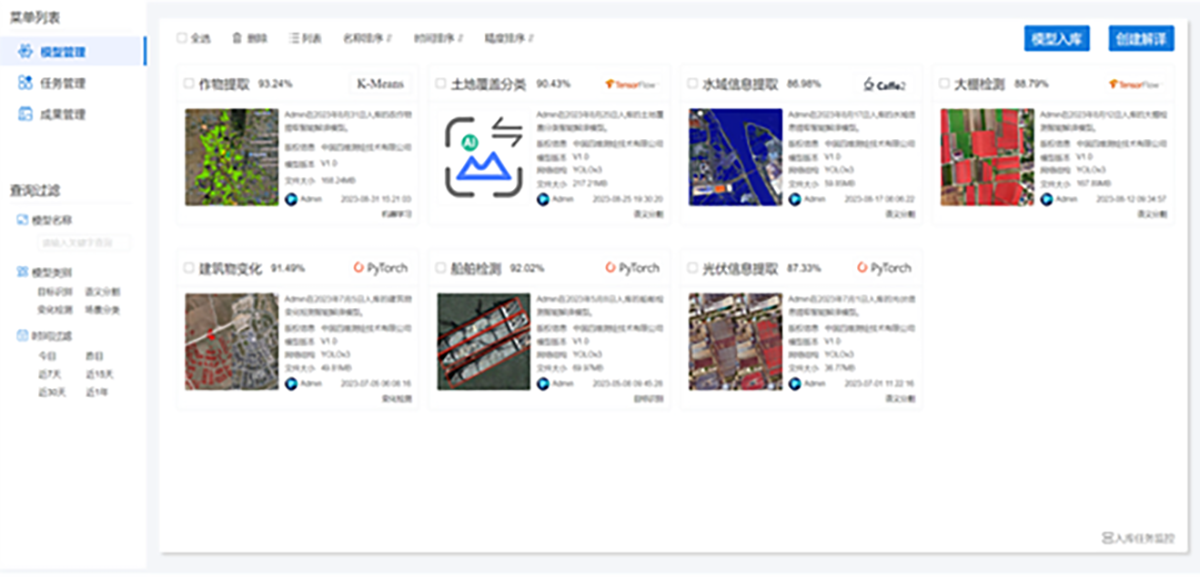This screenshot has height=577, width=1200.
Task: Filter models by 变化检测 category
Action: [53, 310]
